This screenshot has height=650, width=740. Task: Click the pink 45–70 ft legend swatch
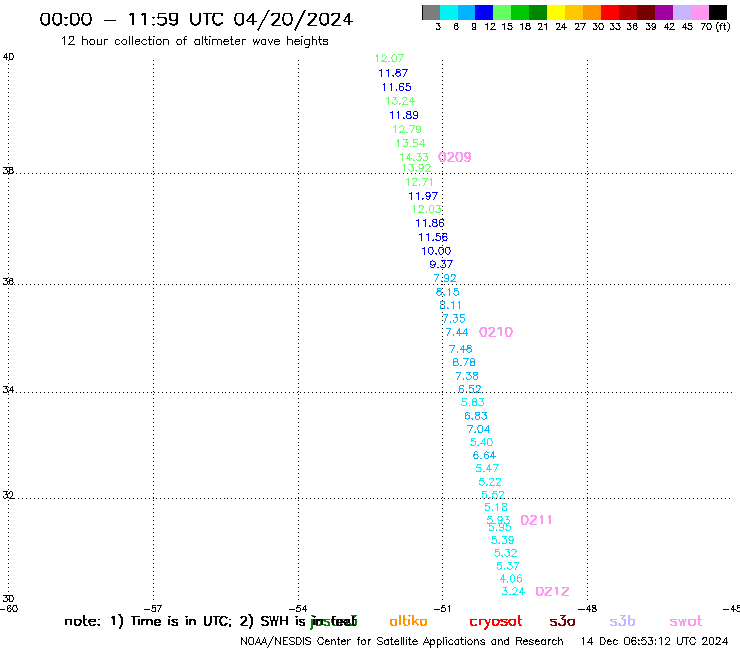point(700,12)
